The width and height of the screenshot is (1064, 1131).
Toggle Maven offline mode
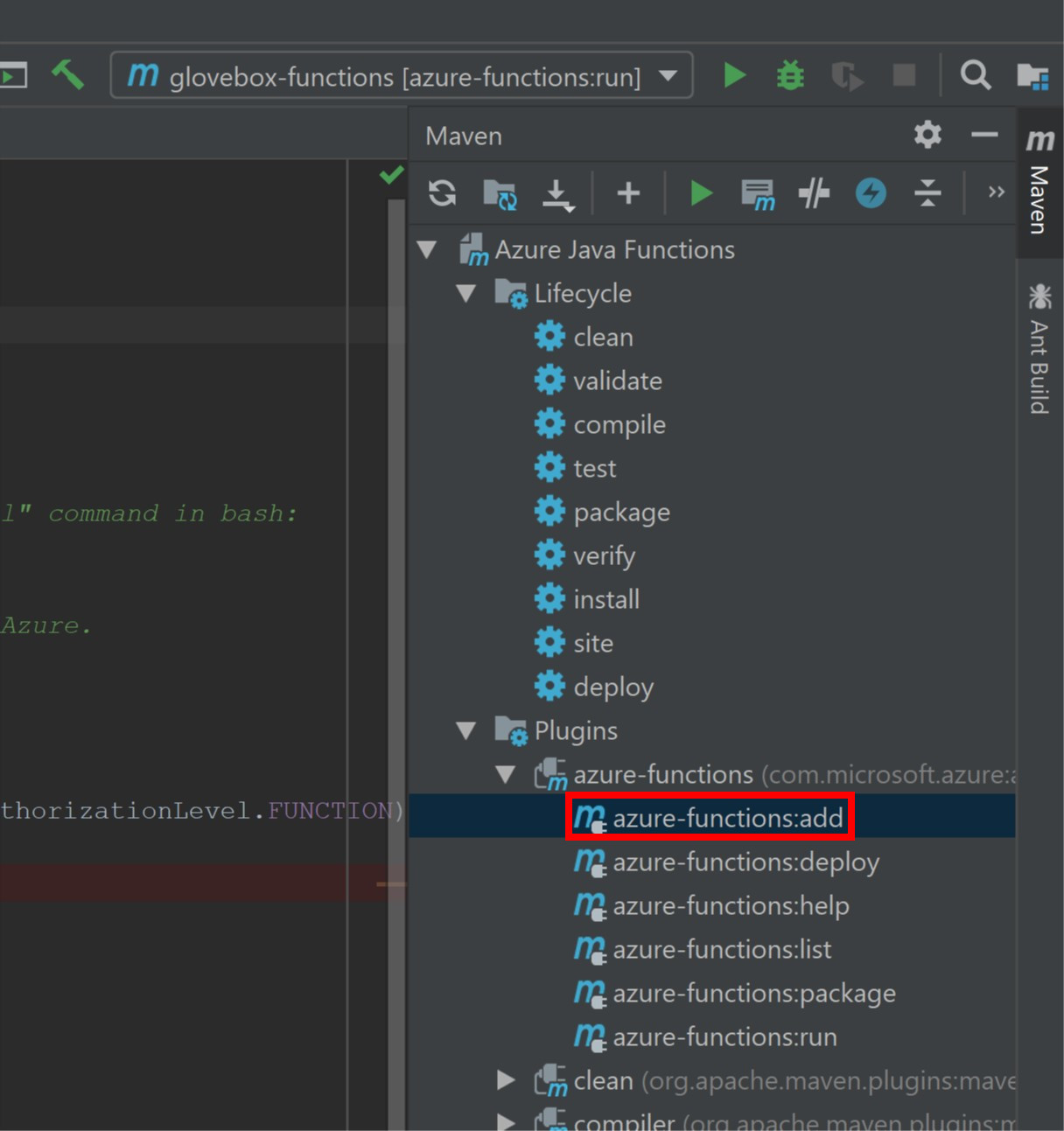click(x=814, y=192)
